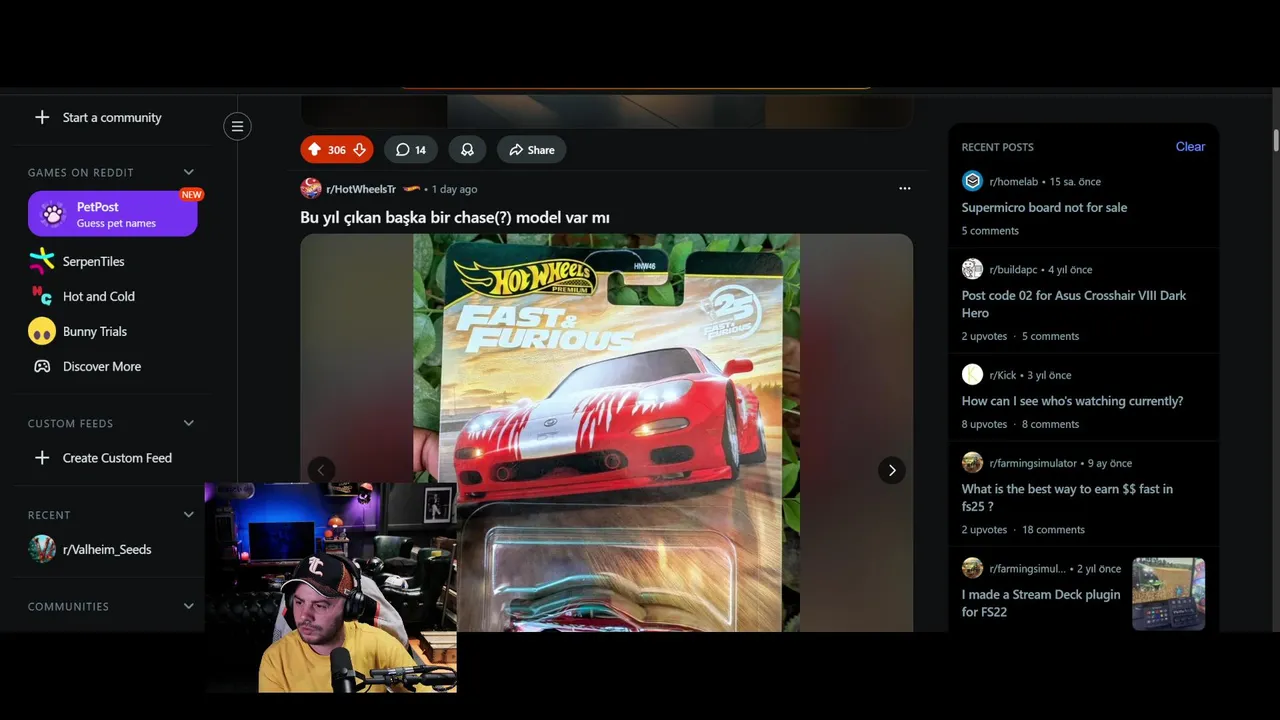Click the Create Custom Feed plus icon
This screenshot has height=720, width=1280.
[42, 458]
